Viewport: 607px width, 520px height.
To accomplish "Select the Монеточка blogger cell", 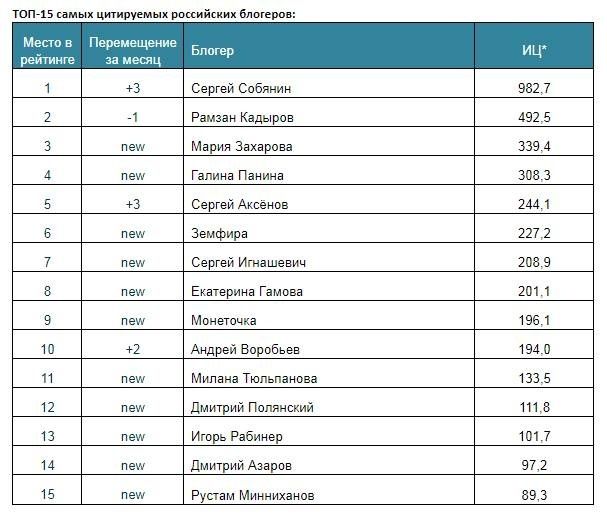I will [x=223, y=321].
